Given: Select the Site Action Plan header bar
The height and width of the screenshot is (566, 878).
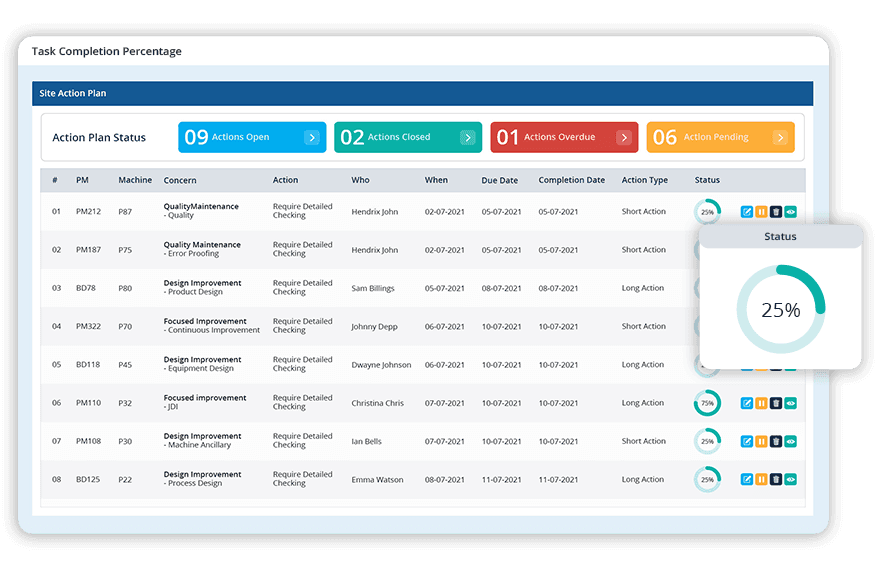Looking at the screenshot, I should click(422, 93).
